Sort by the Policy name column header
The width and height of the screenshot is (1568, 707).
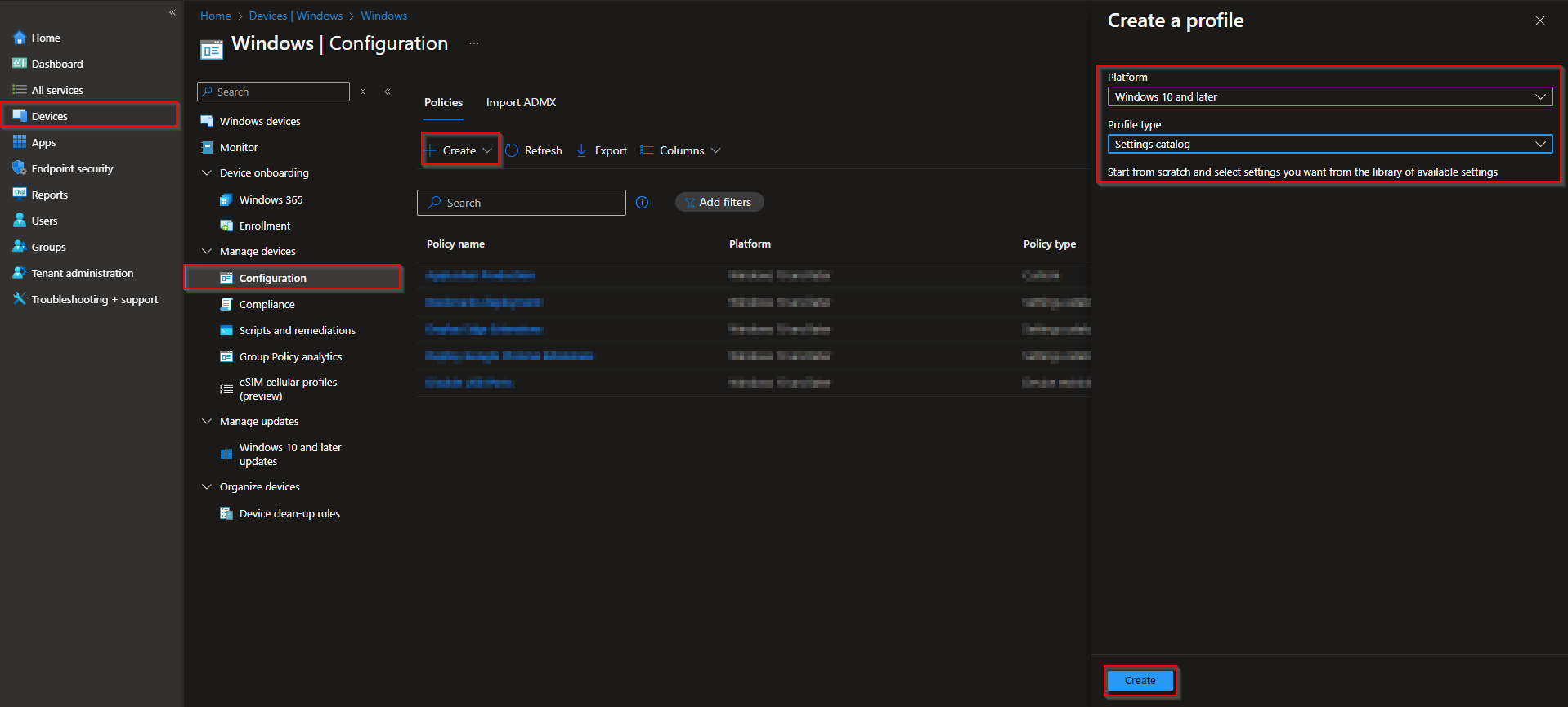tap(455, 244)
